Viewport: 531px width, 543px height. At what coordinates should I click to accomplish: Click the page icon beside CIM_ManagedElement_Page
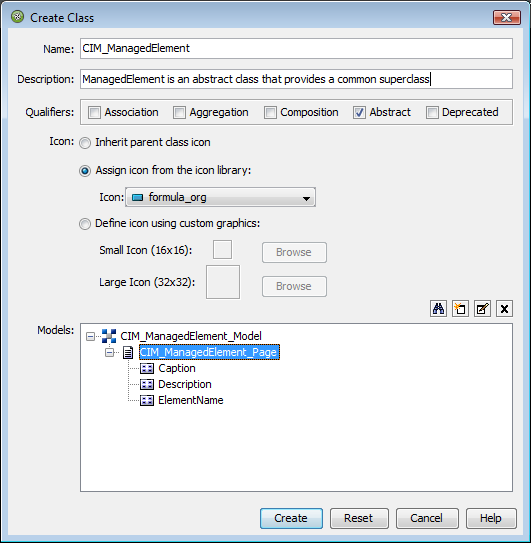(128, 353)
